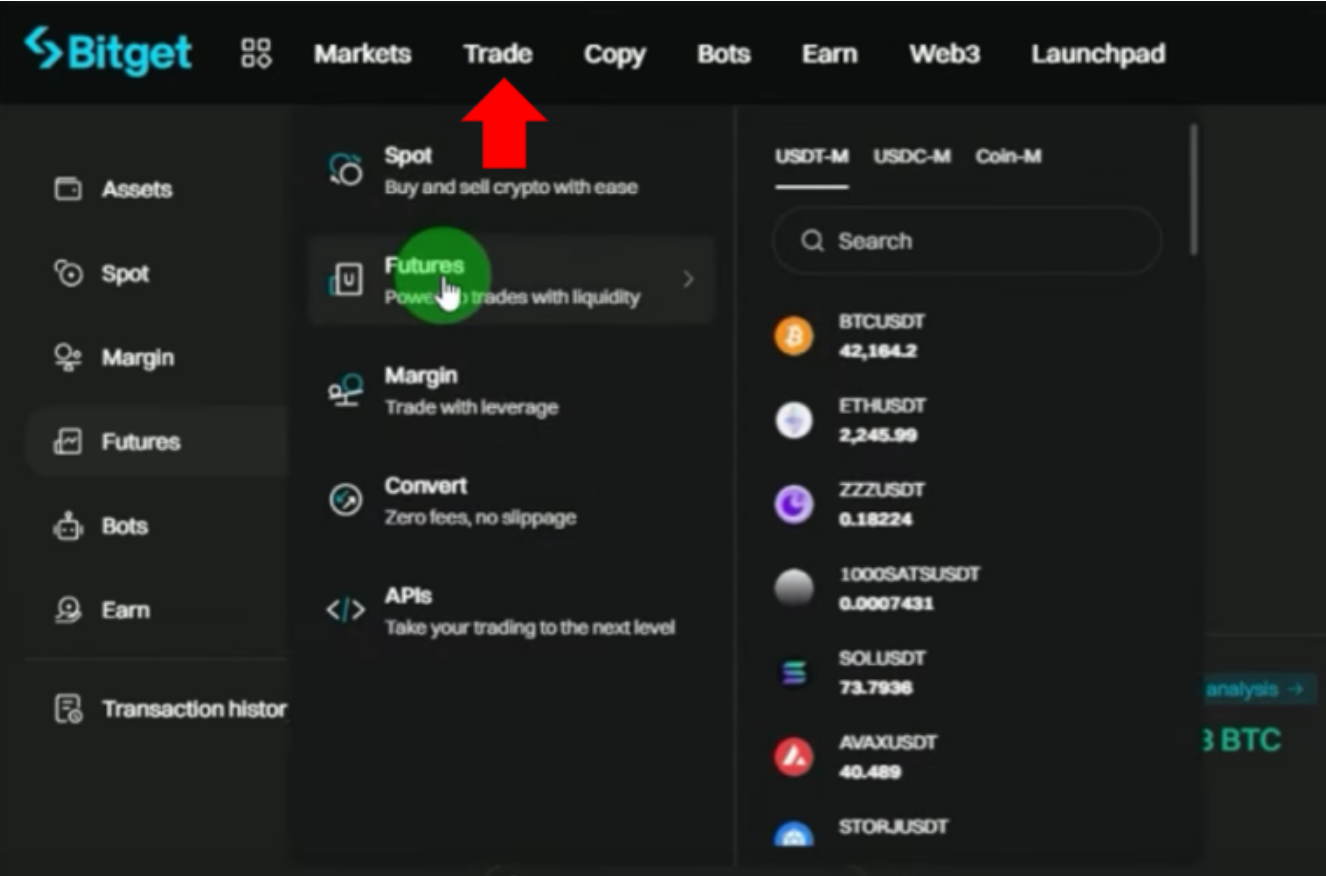Open the Launchpad menu
Image resolution: width=1326 pixels, height=876 pixels.
(1098, 54)
